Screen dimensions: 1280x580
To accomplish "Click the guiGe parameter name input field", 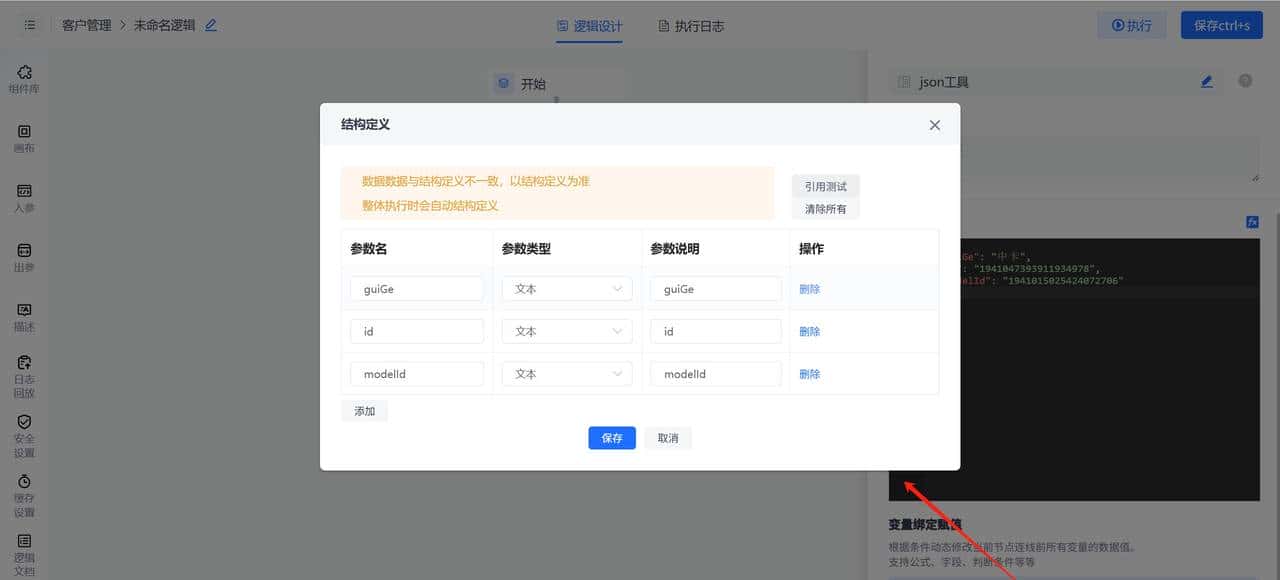I will click(416, 288).
